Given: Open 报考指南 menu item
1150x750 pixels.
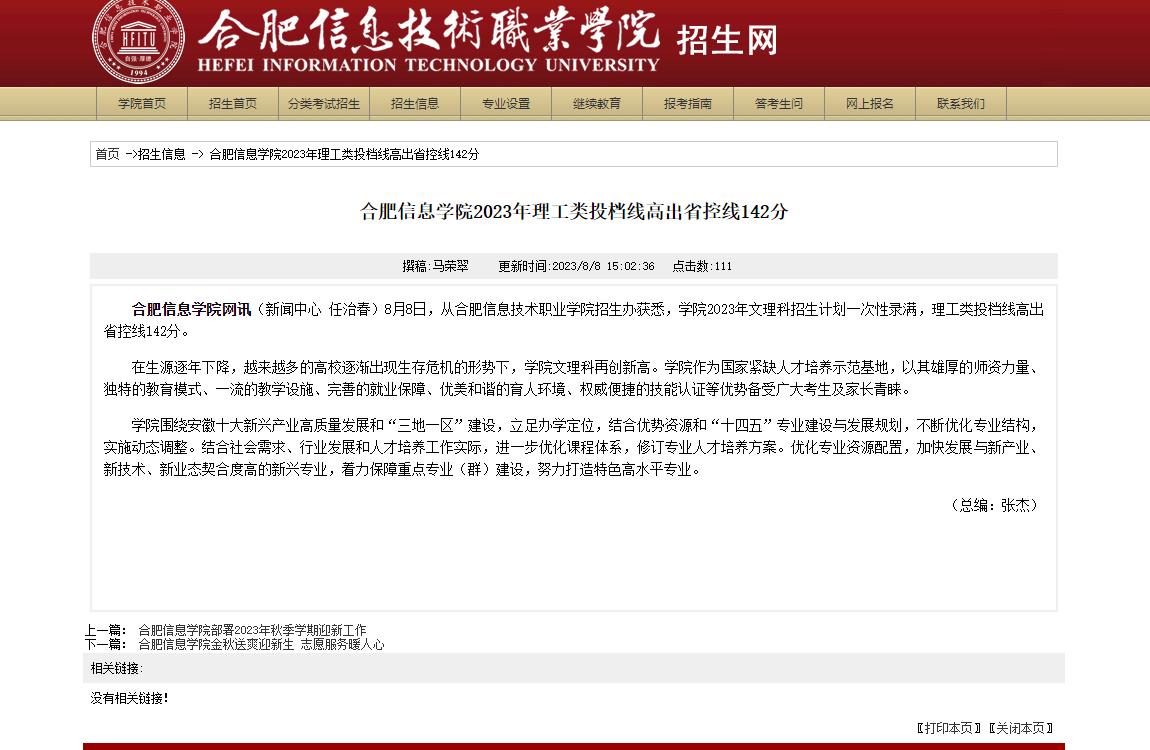Looking at the screenshot, I should pos(688,103).
